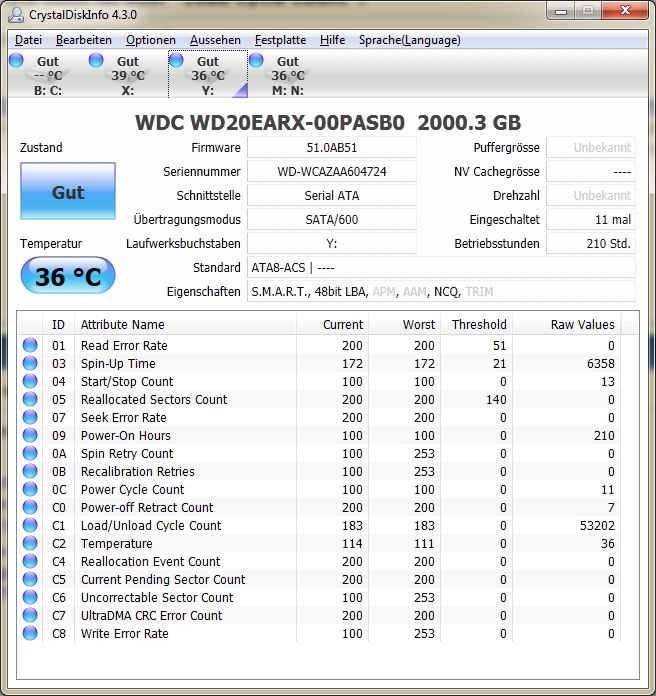Click the blue status orb for drive M: N:
The width and height of the screenshot is (656, 696).
coord(256,60)
